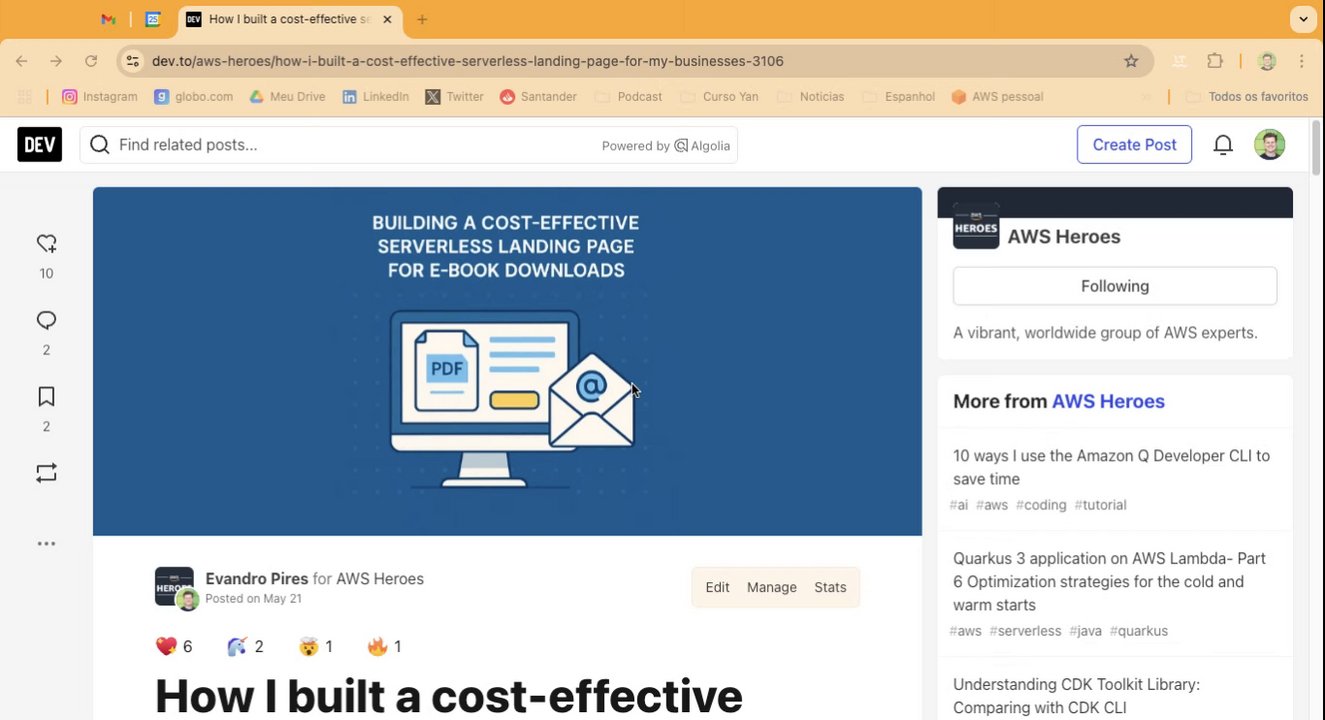Click the article cover image
Image resolution: width=1325 pixels, height=720 pixels.
point(507,361)
